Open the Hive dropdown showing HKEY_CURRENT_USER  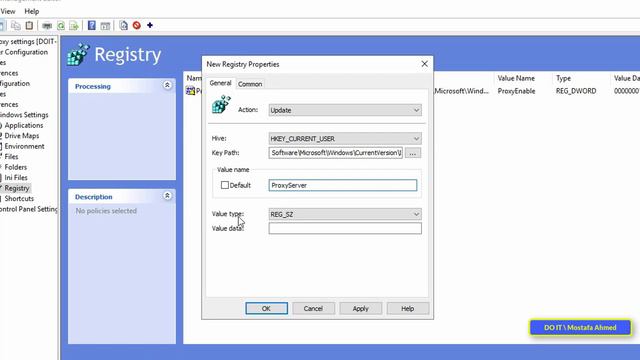point(345,139)
